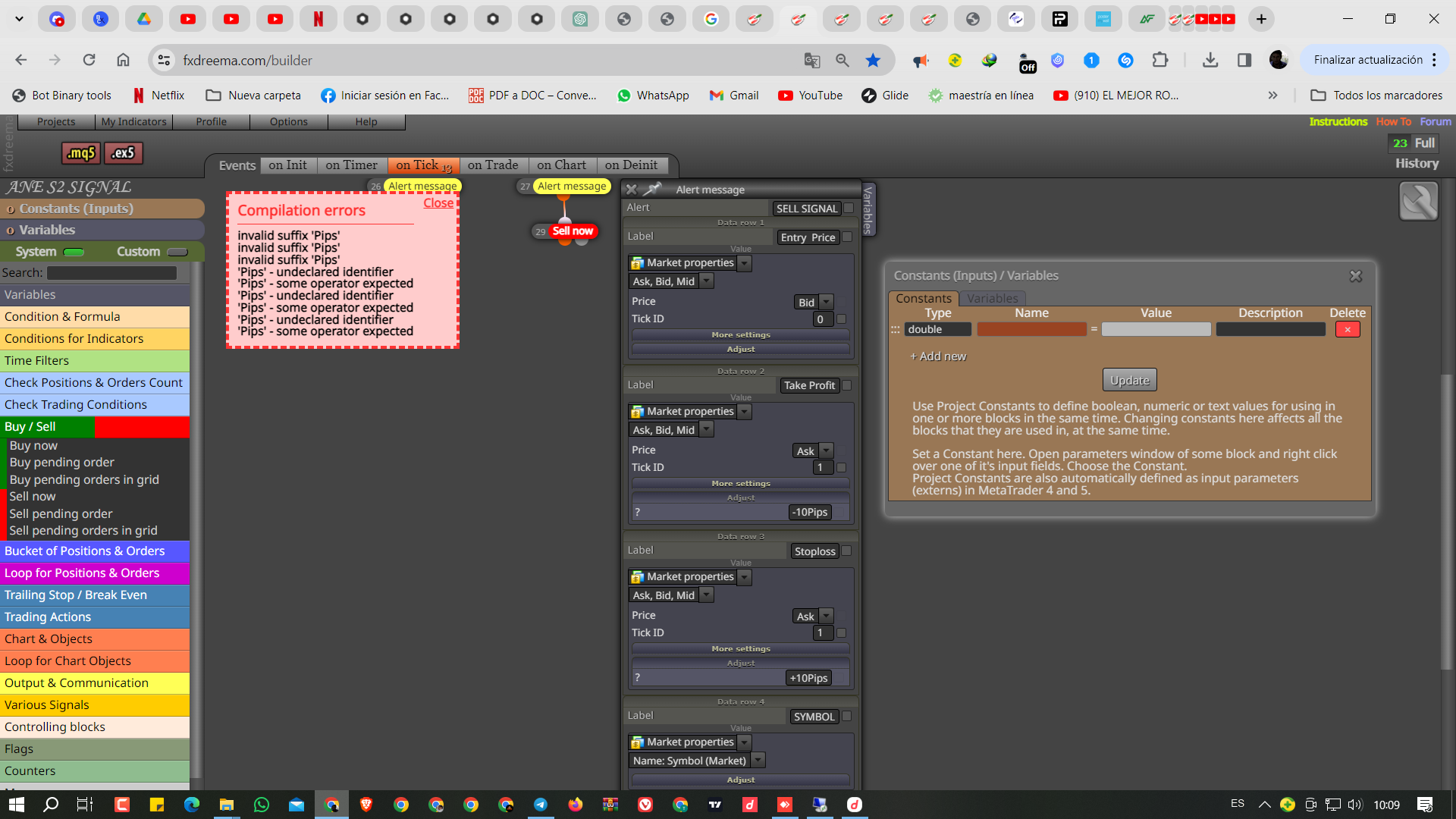Close the Compilation errors message
Viewport: 1456px width, 819px height.
(x=438, y=203)
